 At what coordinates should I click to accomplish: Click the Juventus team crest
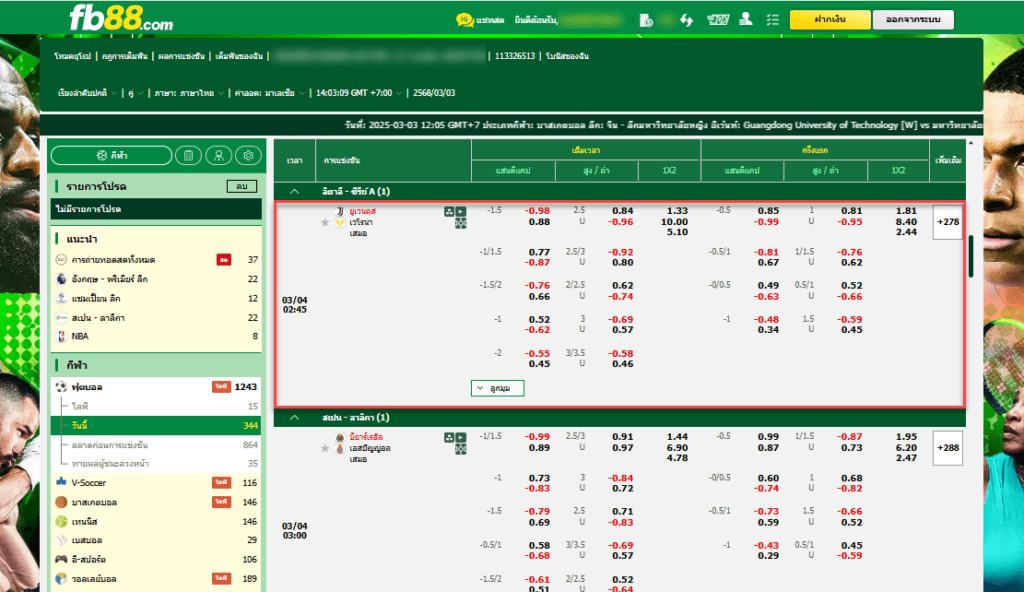click(x=340, y=212)
